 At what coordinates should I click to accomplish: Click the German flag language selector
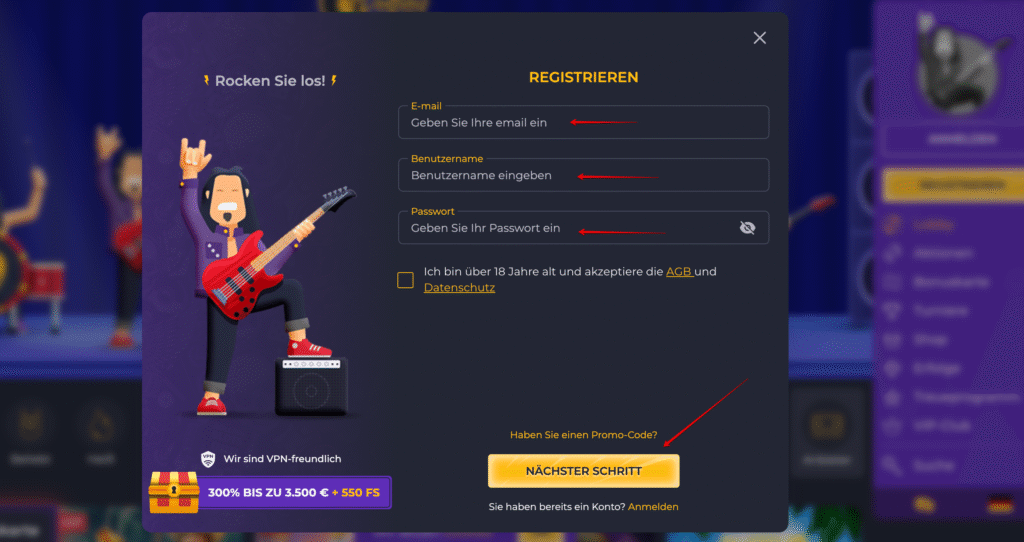[1000, 505]
